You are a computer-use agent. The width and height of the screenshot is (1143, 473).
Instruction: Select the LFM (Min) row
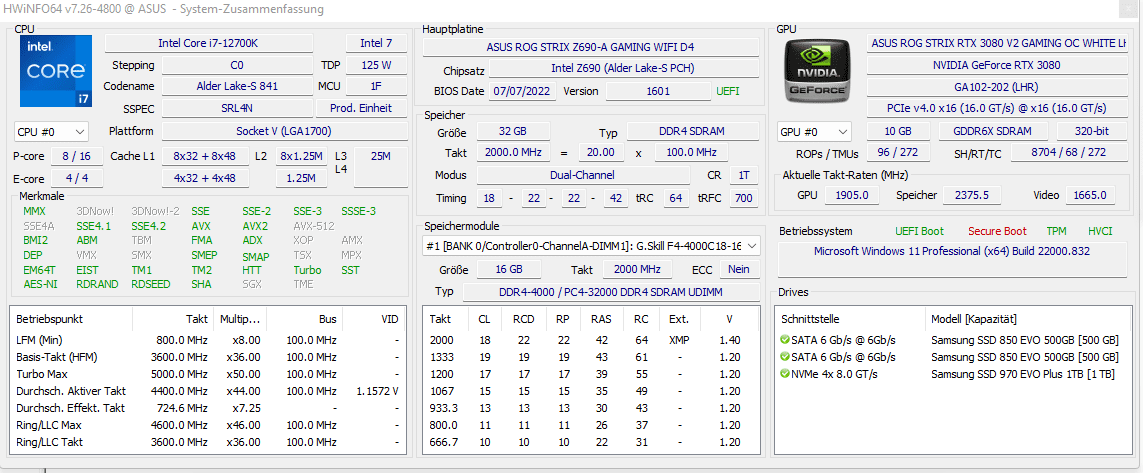(x=208, y=340)
